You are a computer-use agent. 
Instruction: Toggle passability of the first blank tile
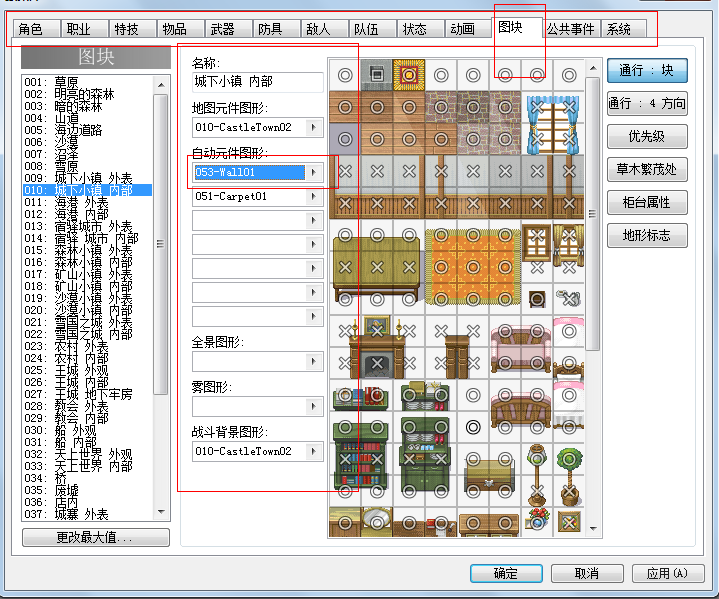coord(345,75)
